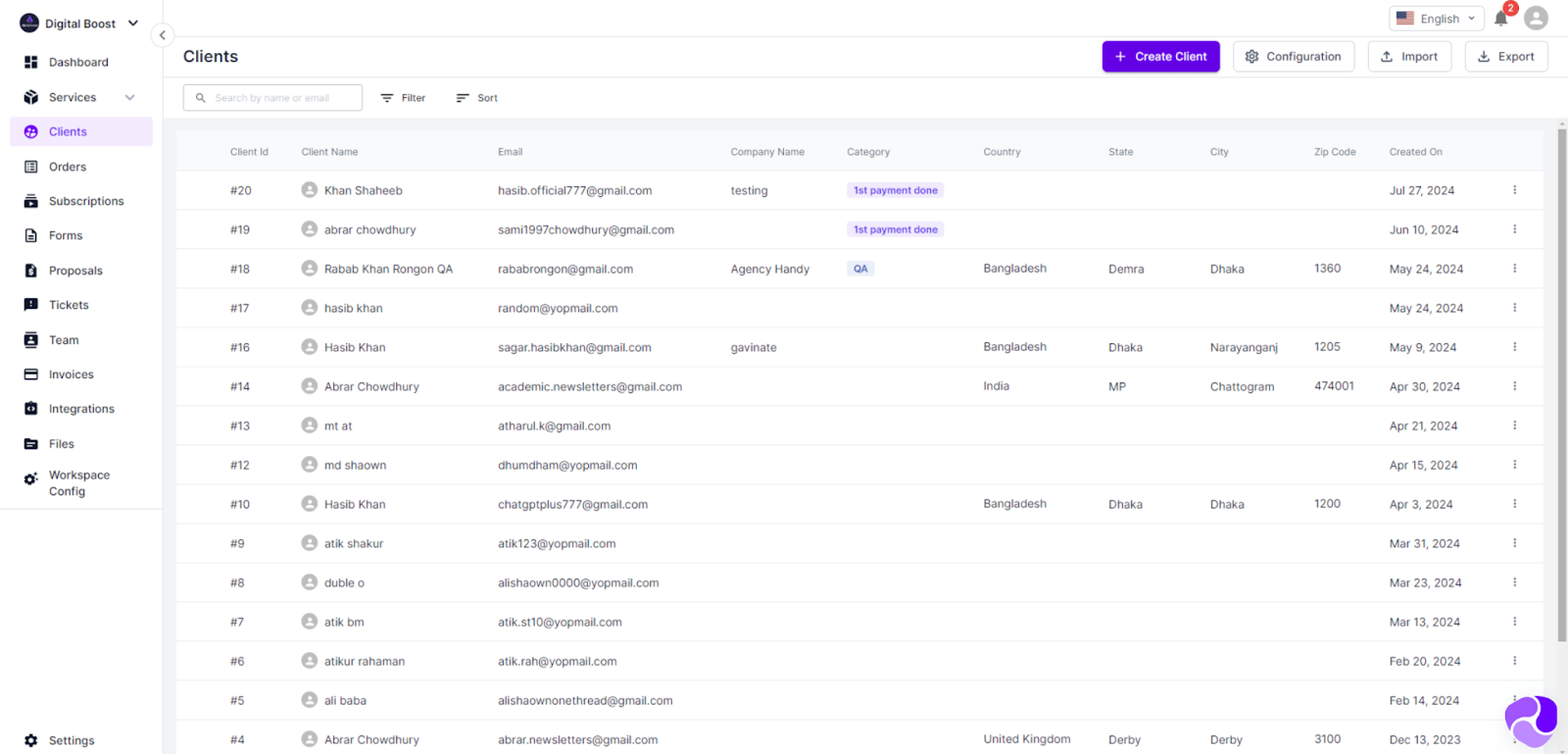
Task: Open row menu for client #17
Action: 1514,308
